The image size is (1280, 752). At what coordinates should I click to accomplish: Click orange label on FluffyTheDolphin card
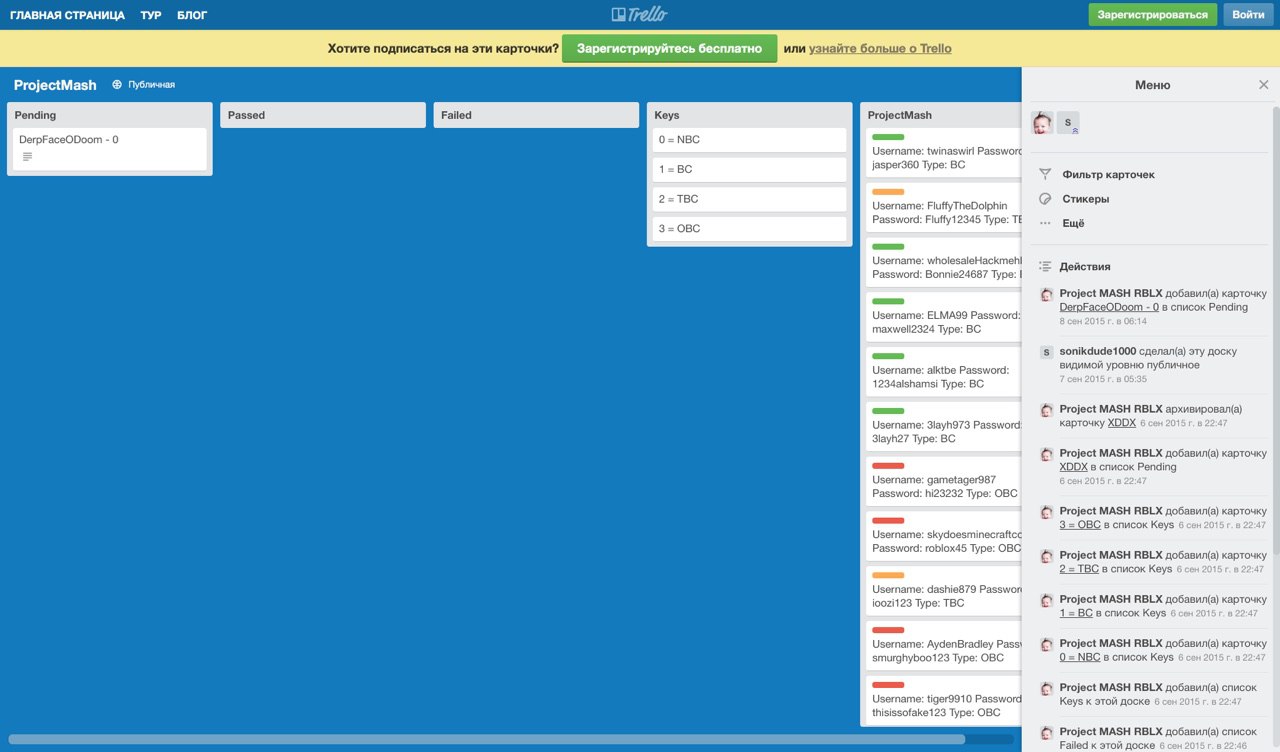(x=888, y=192)
